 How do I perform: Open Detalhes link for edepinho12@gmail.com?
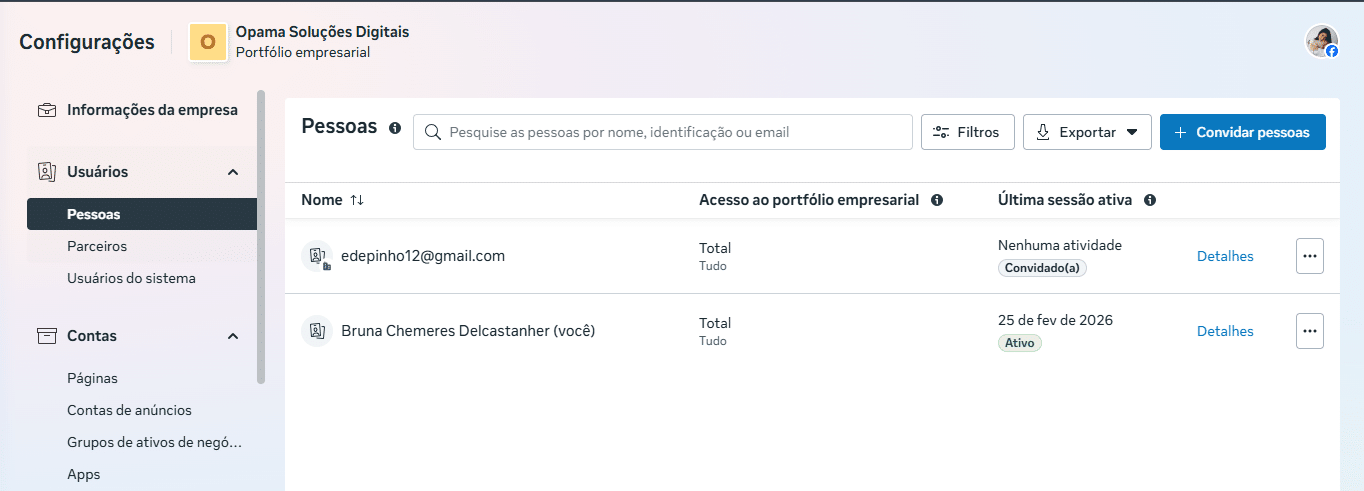click(x=1225, y=256)
